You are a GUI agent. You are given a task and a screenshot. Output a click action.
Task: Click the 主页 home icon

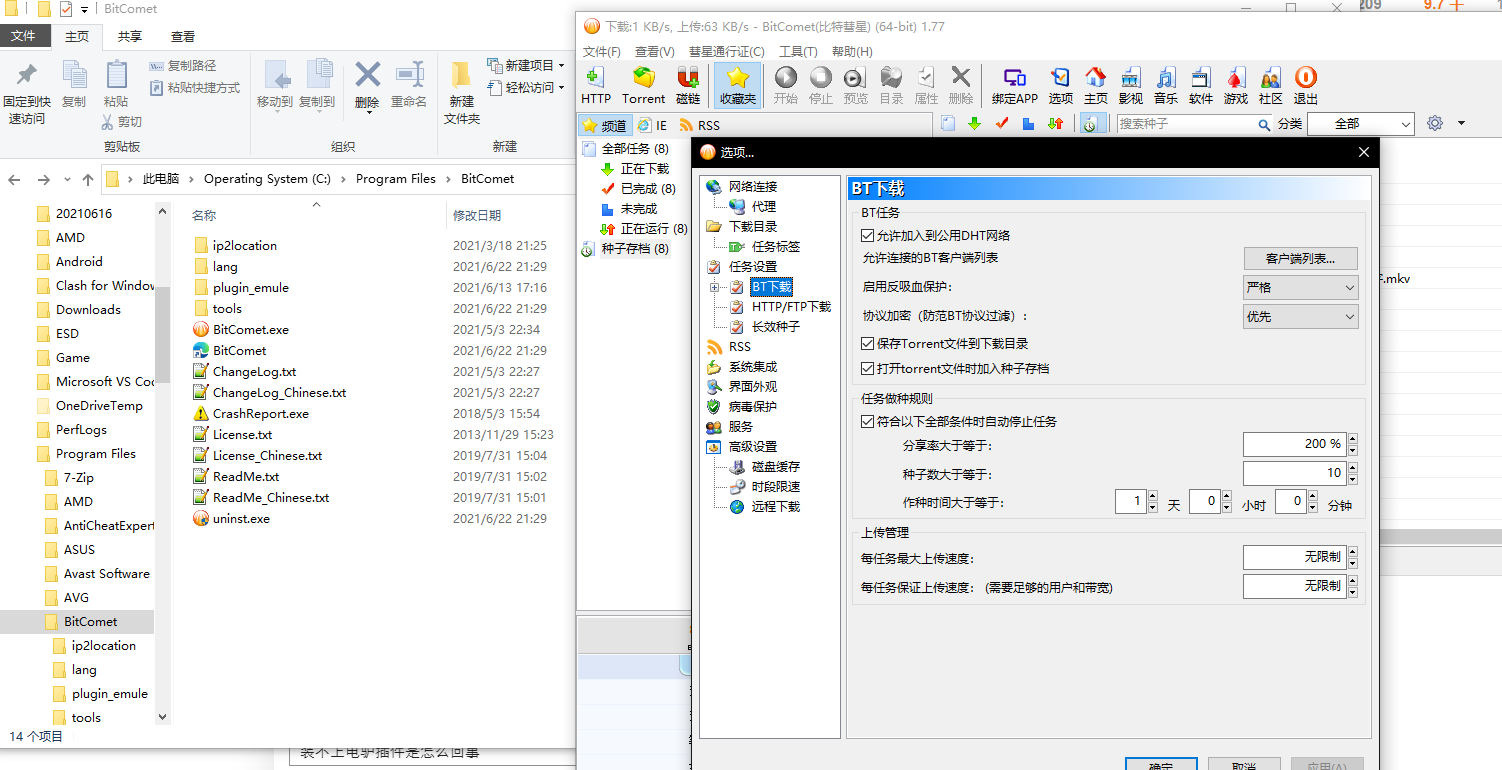(1096, 86)
